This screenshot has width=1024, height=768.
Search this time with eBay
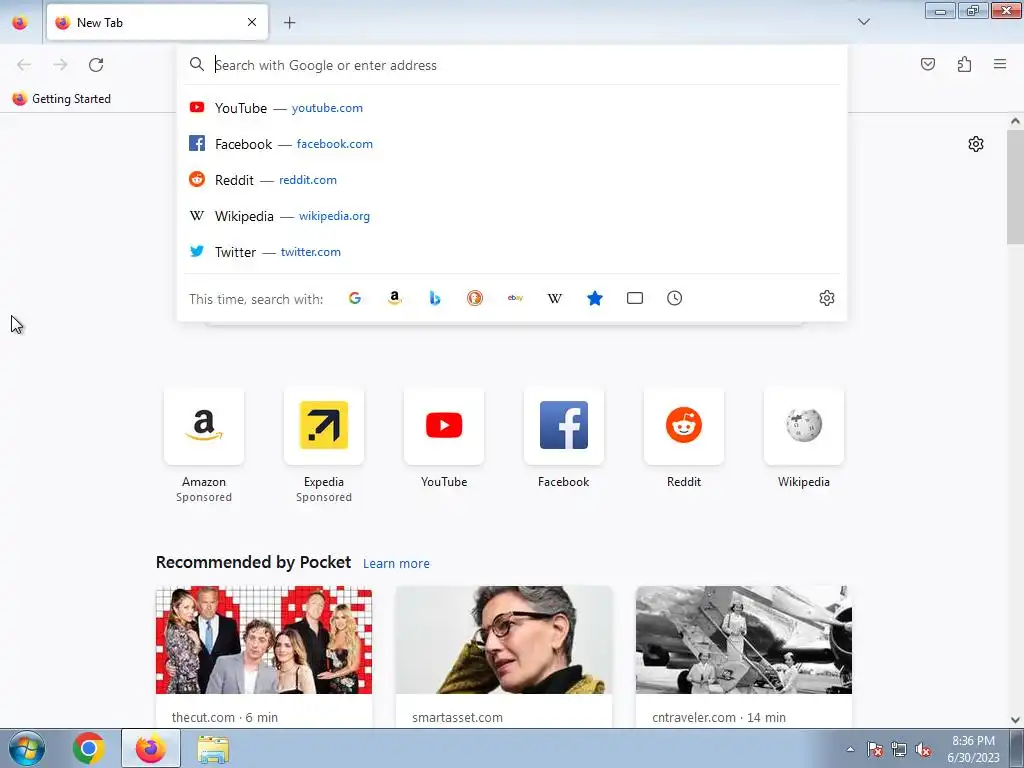click(515, 298)
